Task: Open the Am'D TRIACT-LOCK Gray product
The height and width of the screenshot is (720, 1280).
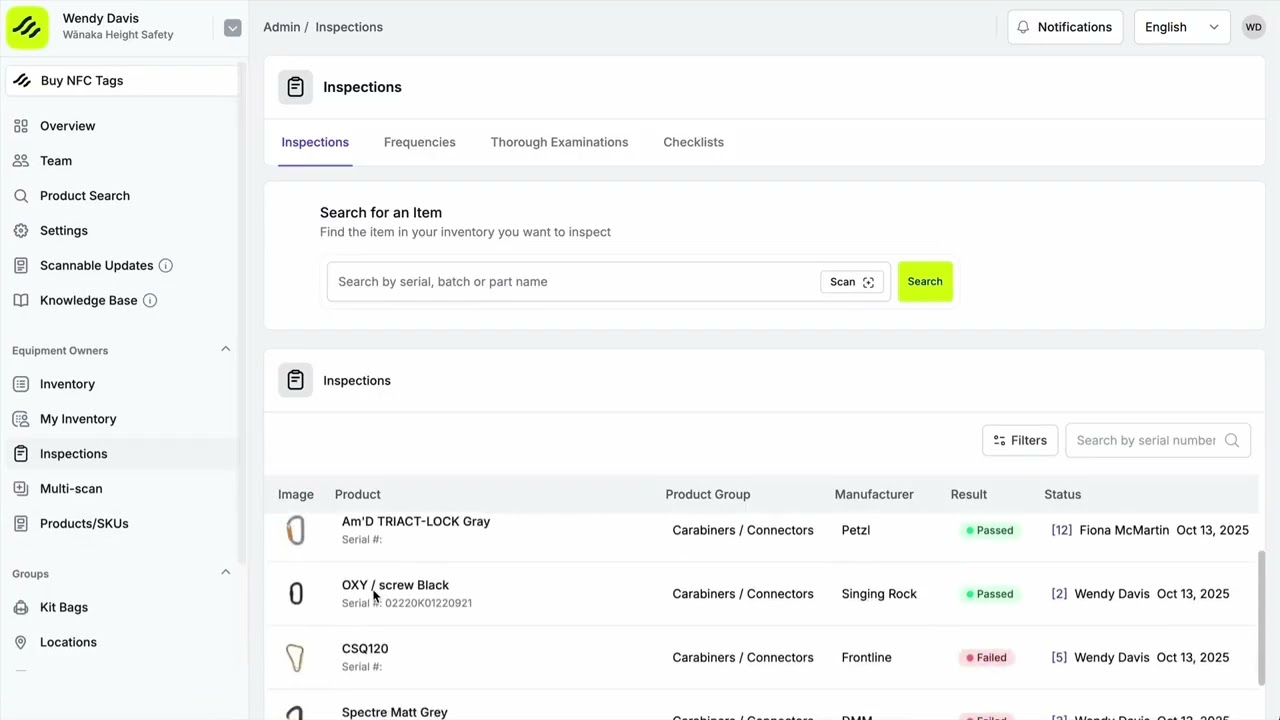Action: (416, 521)
